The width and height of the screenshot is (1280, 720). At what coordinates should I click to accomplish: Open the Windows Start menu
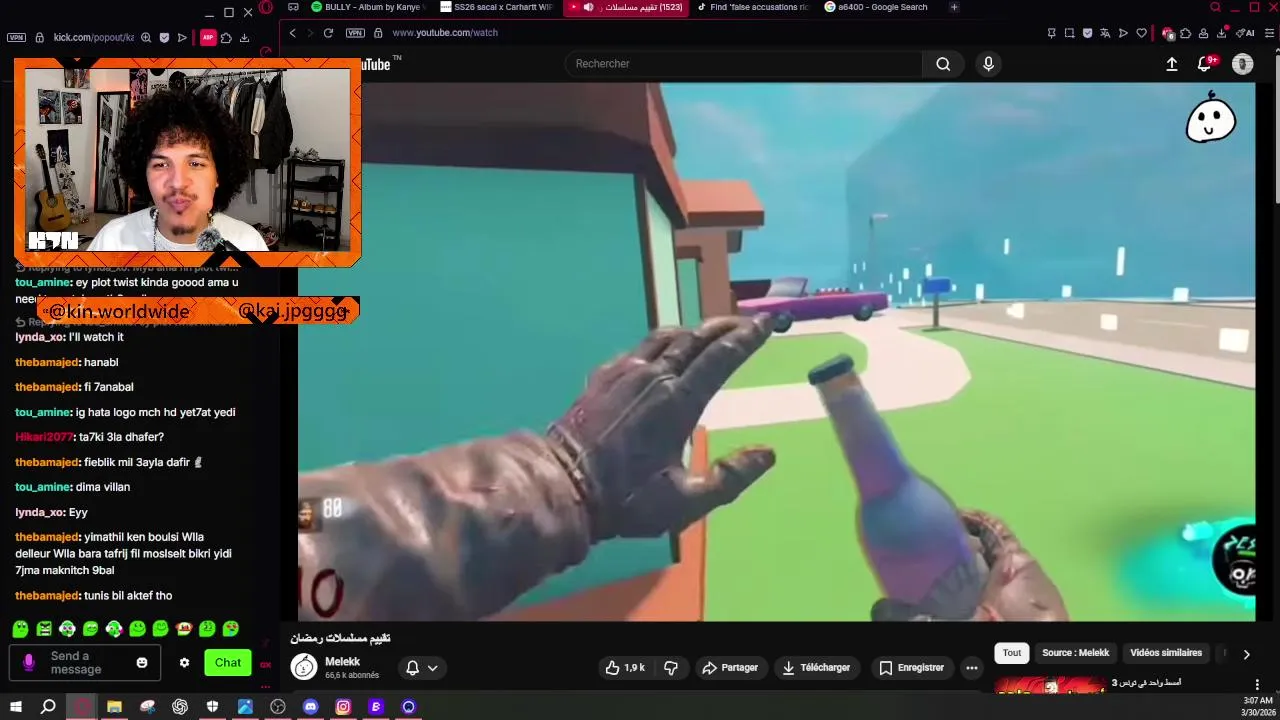[16, 707]
